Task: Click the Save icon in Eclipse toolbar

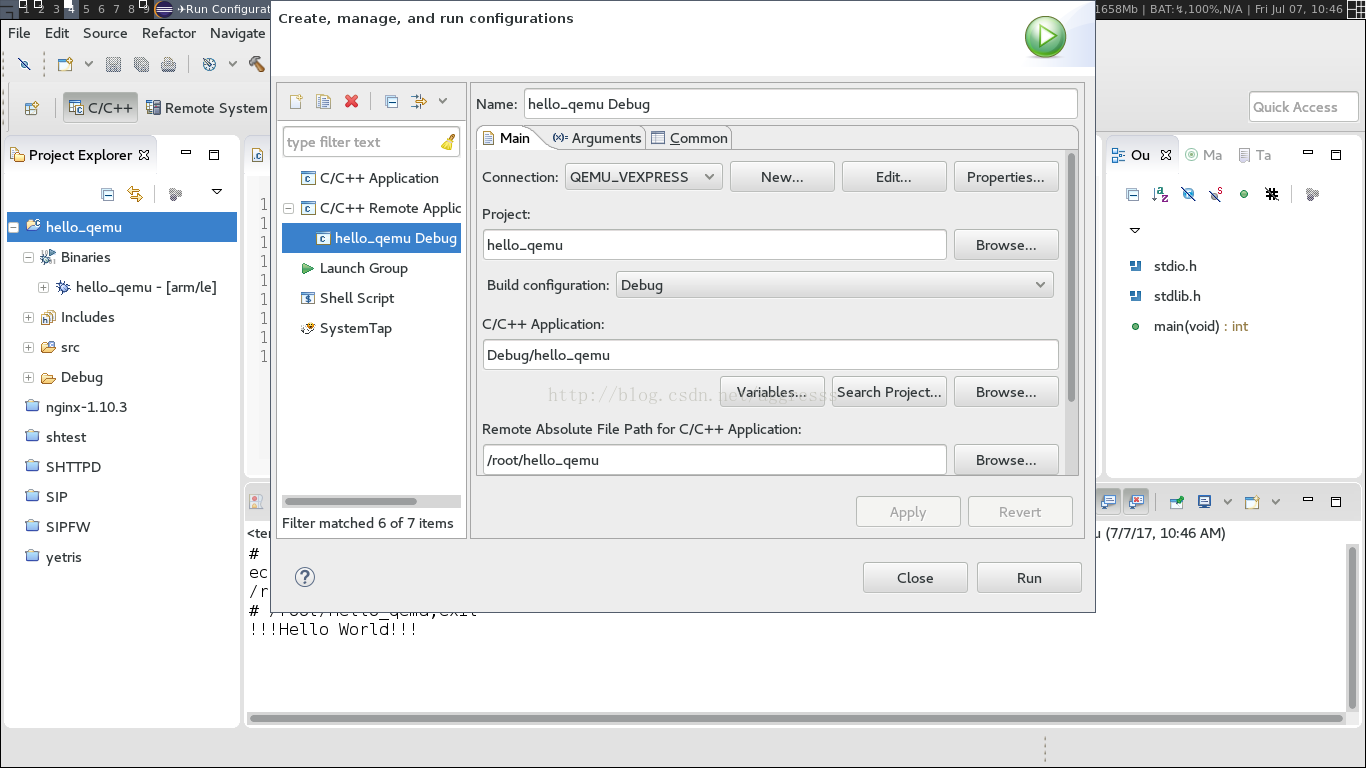Action: 113,64
